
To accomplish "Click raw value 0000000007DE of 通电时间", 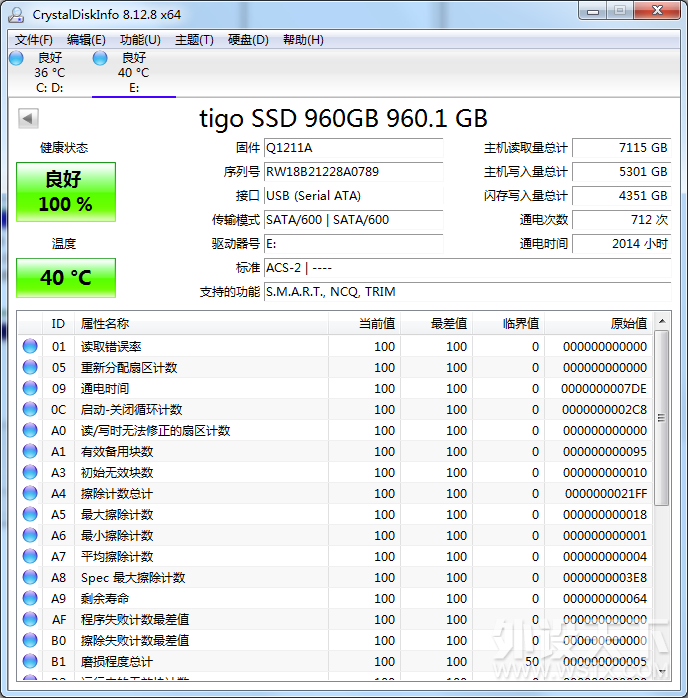I will 603,389.
